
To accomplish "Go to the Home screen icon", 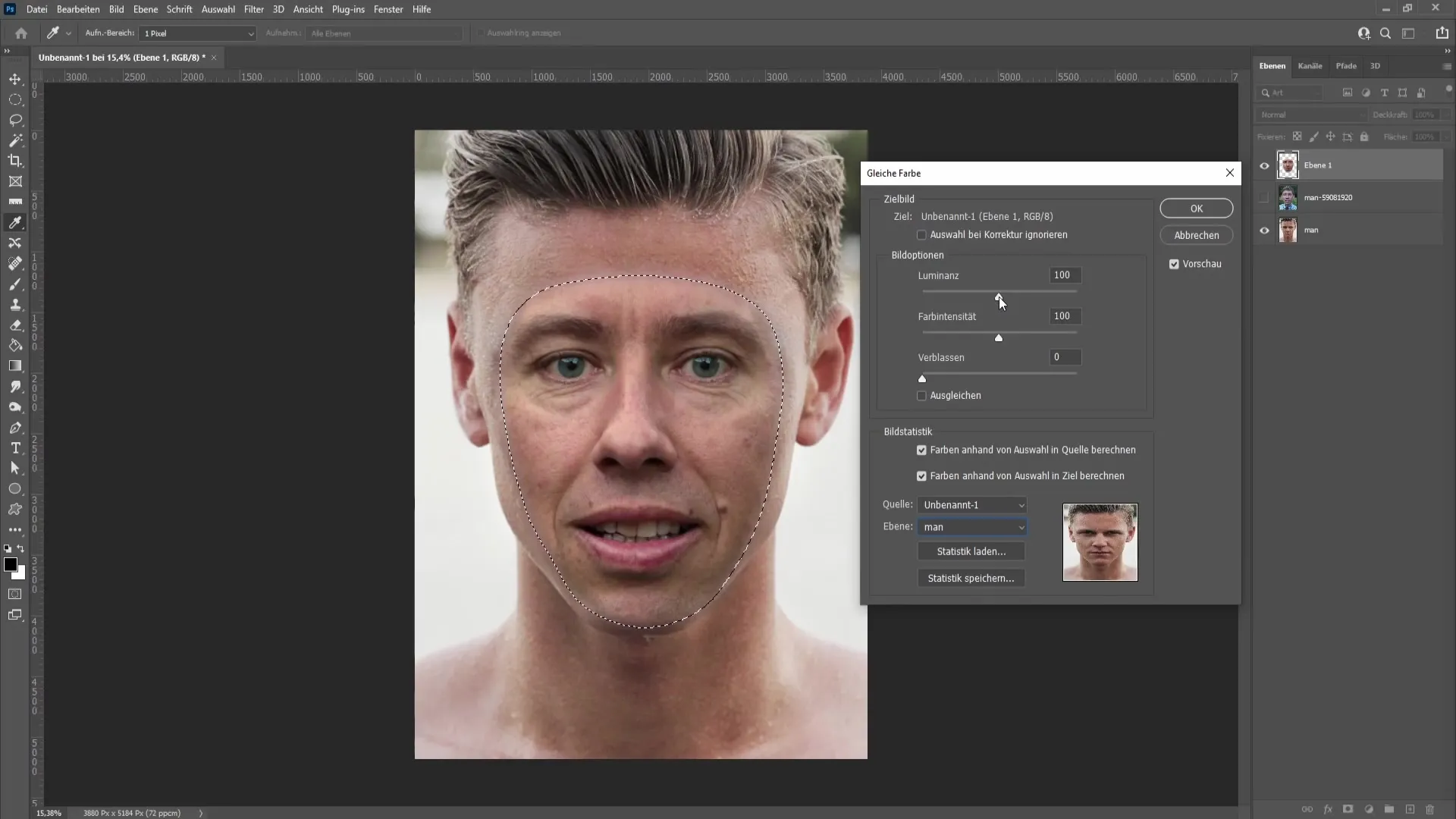I will click(21, 33).
